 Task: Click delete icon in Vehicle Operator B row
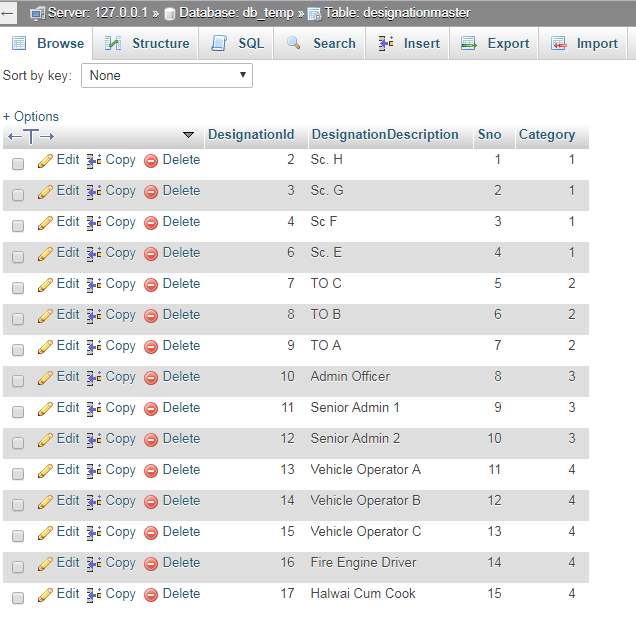click(x=151, y=501)
